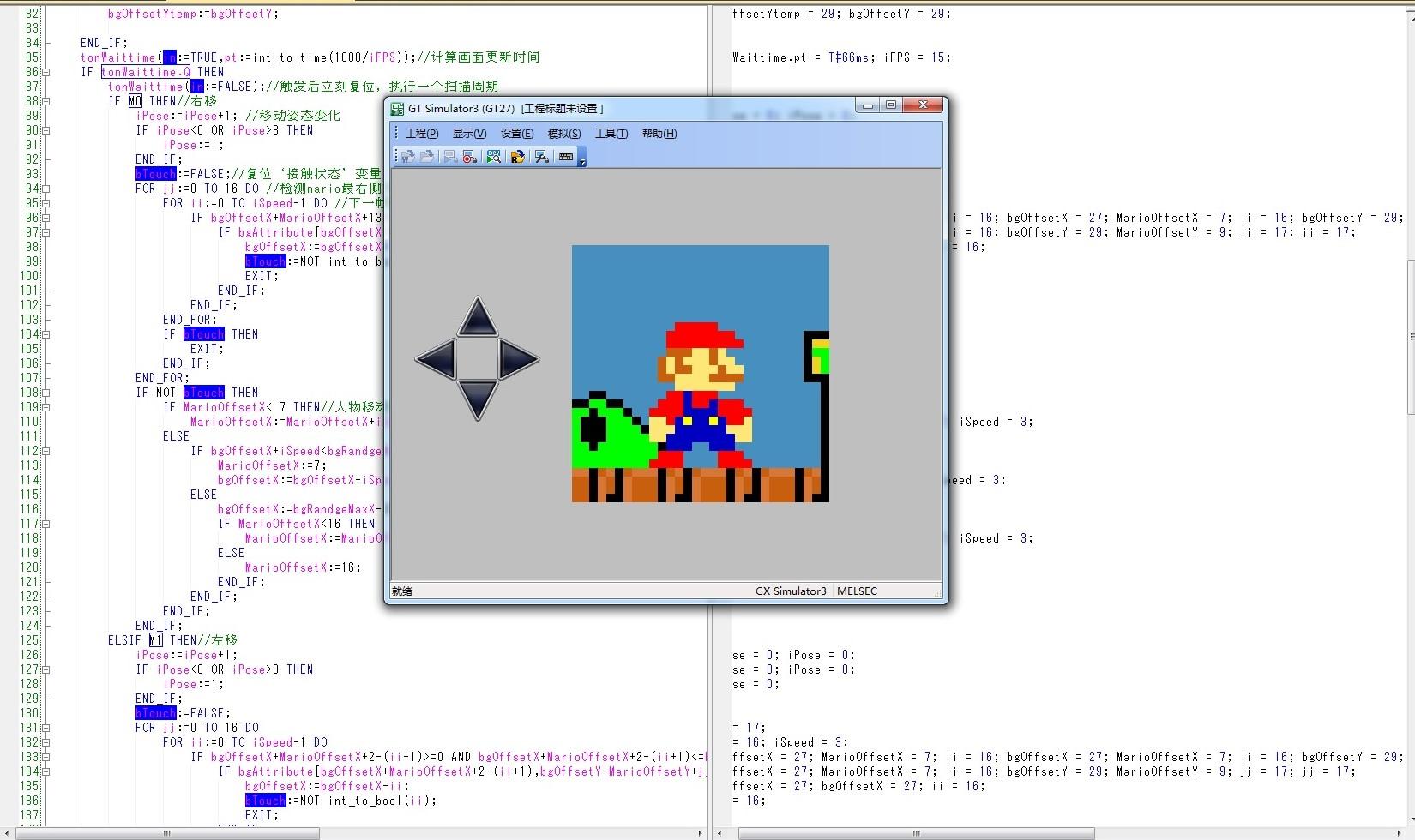Image resolution: width=1415 pixels, height=840 pixels.
Task: Open the 工具(T) menu in GT Simulator3
Action: click(611, 134)
